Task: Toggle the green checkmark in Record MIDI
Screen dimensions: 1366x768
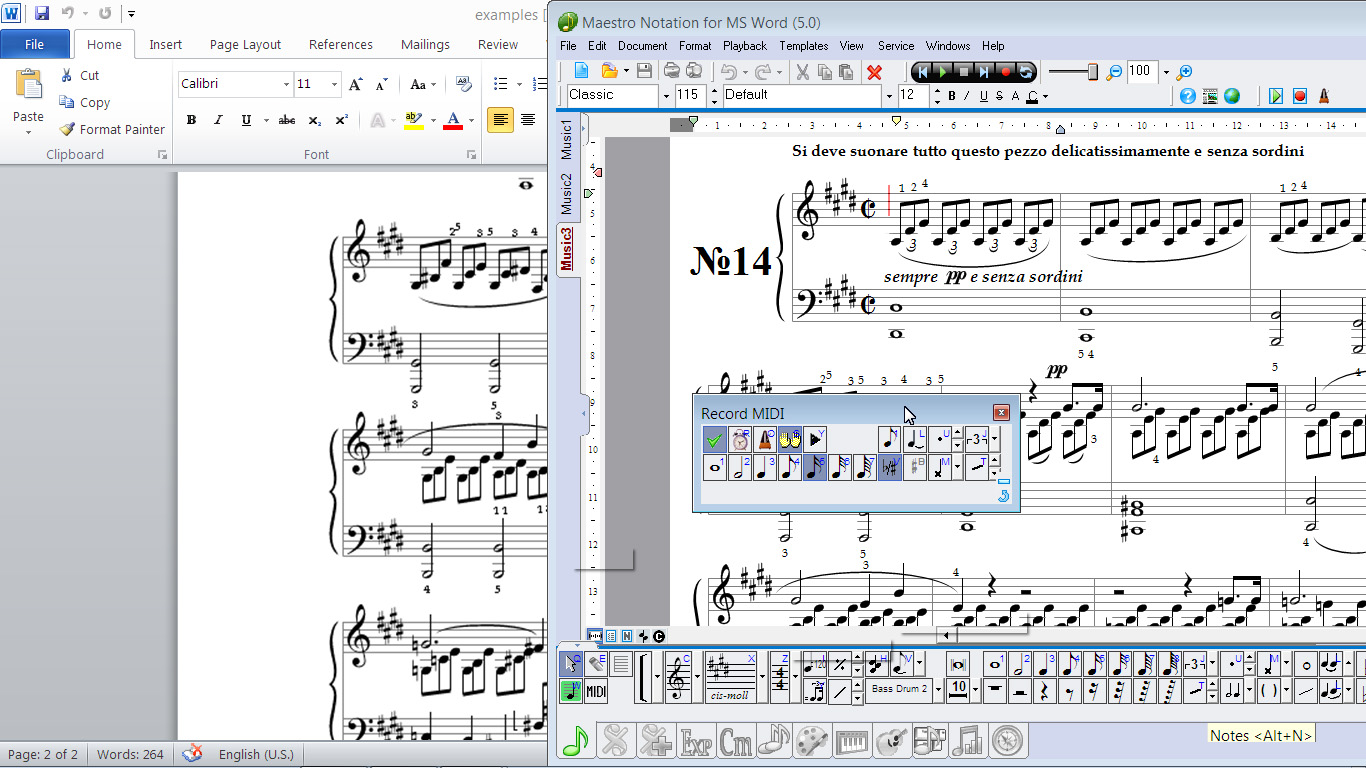Action: (x=714, y=439)
